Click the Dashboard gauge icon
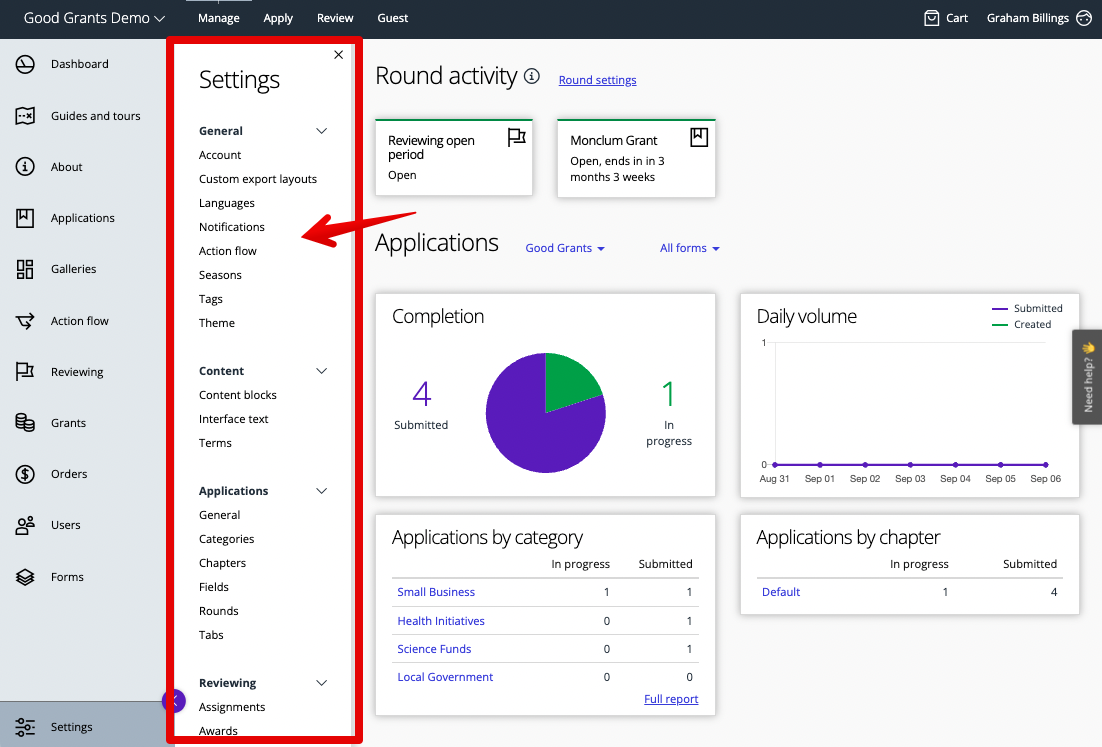Viewport: 1102px width, 747px height. [x=25, y=65]
